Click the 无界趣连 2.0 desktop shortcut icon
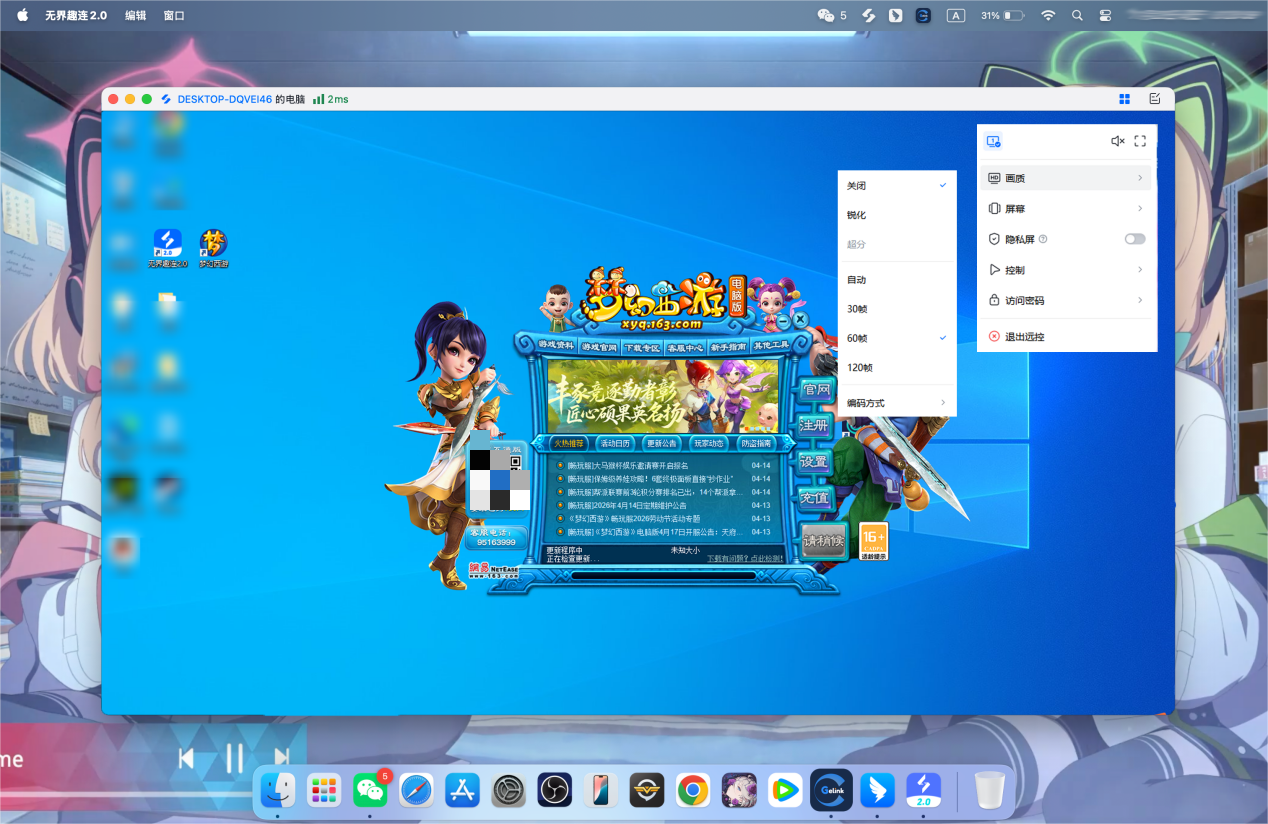 coord(167,245)
